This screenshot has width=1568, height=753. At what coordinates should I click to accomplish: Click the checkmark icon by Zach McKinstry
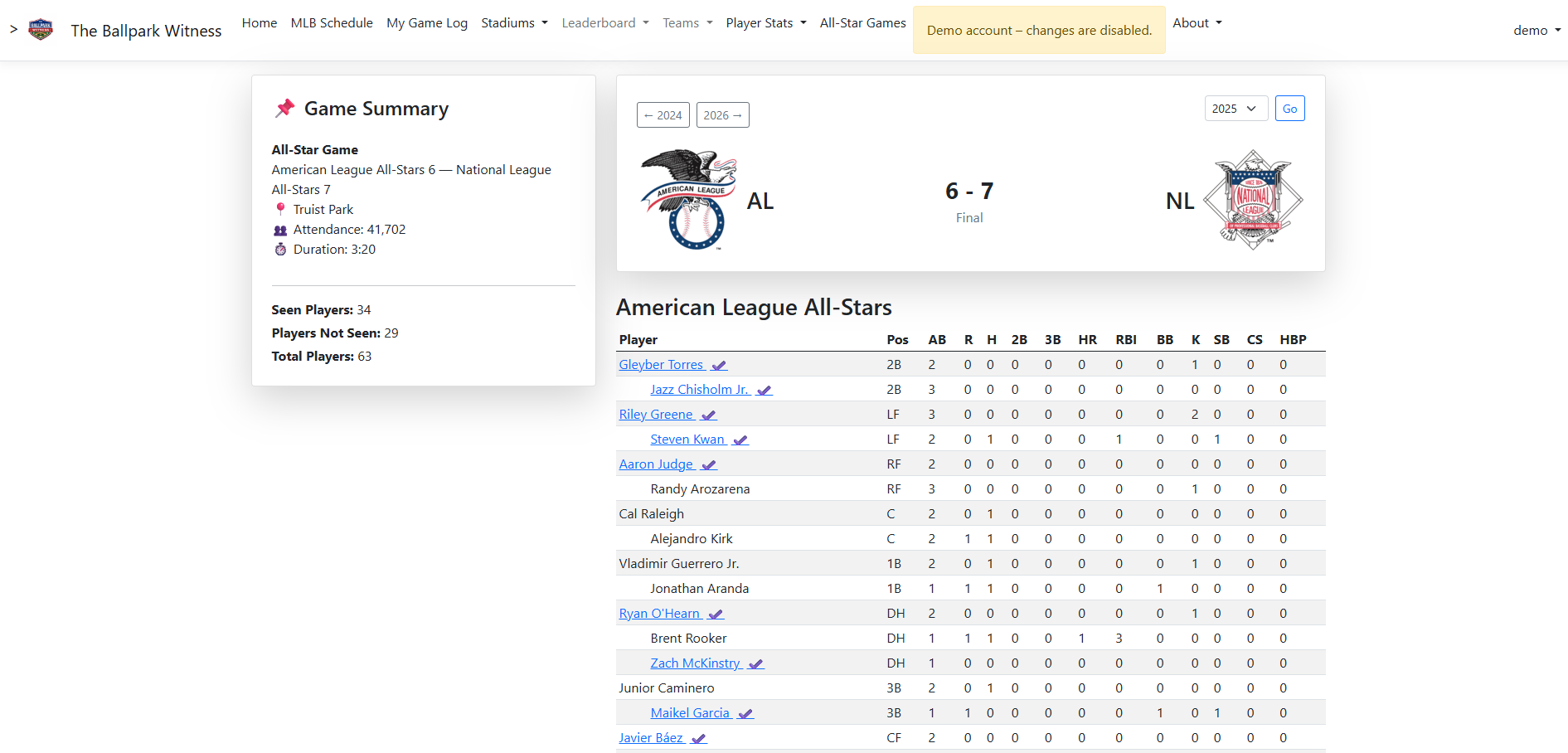point(756,664)
